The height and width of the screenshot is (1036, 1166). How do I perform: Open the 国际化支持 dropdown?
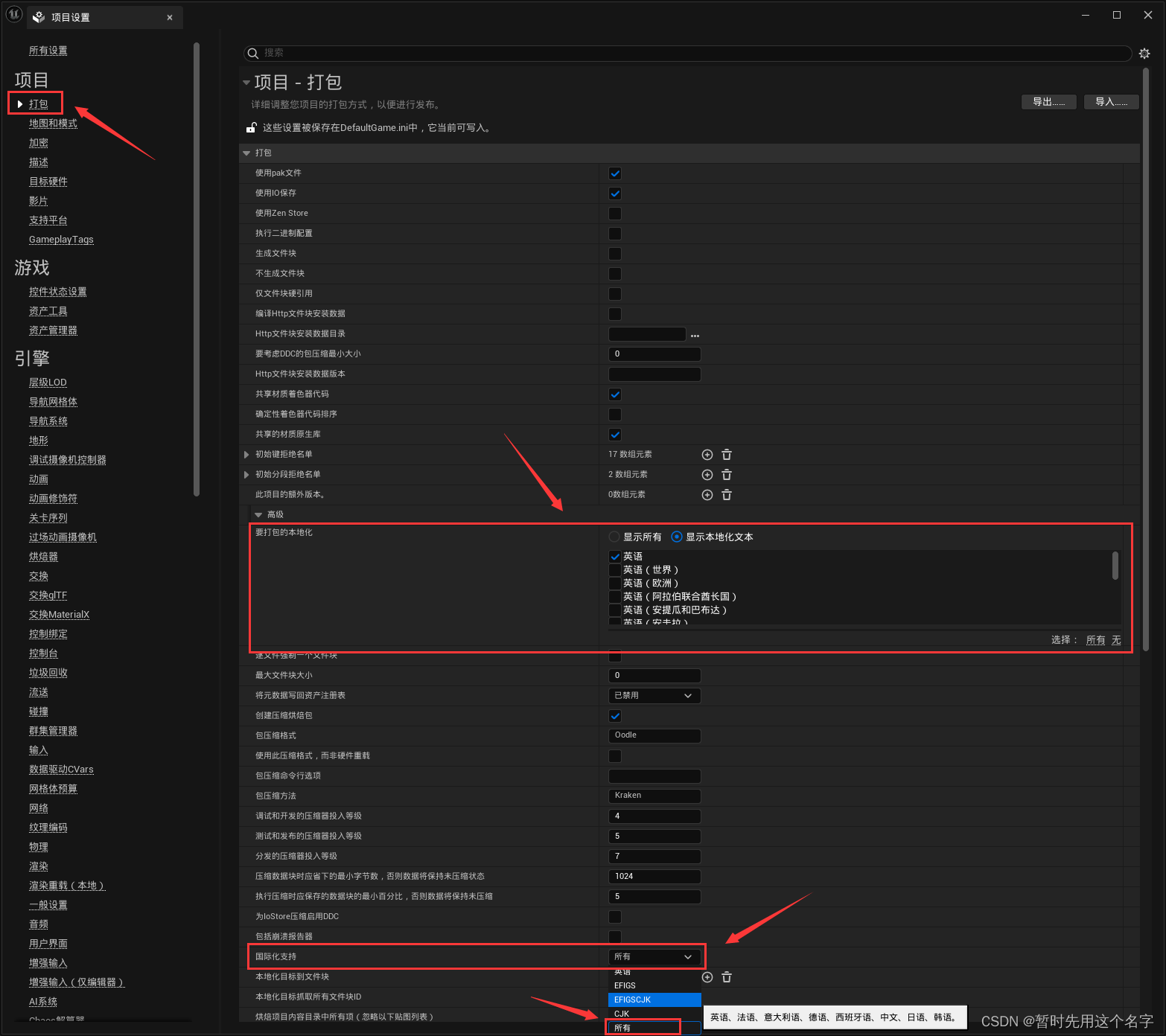[x=654, y=957]
